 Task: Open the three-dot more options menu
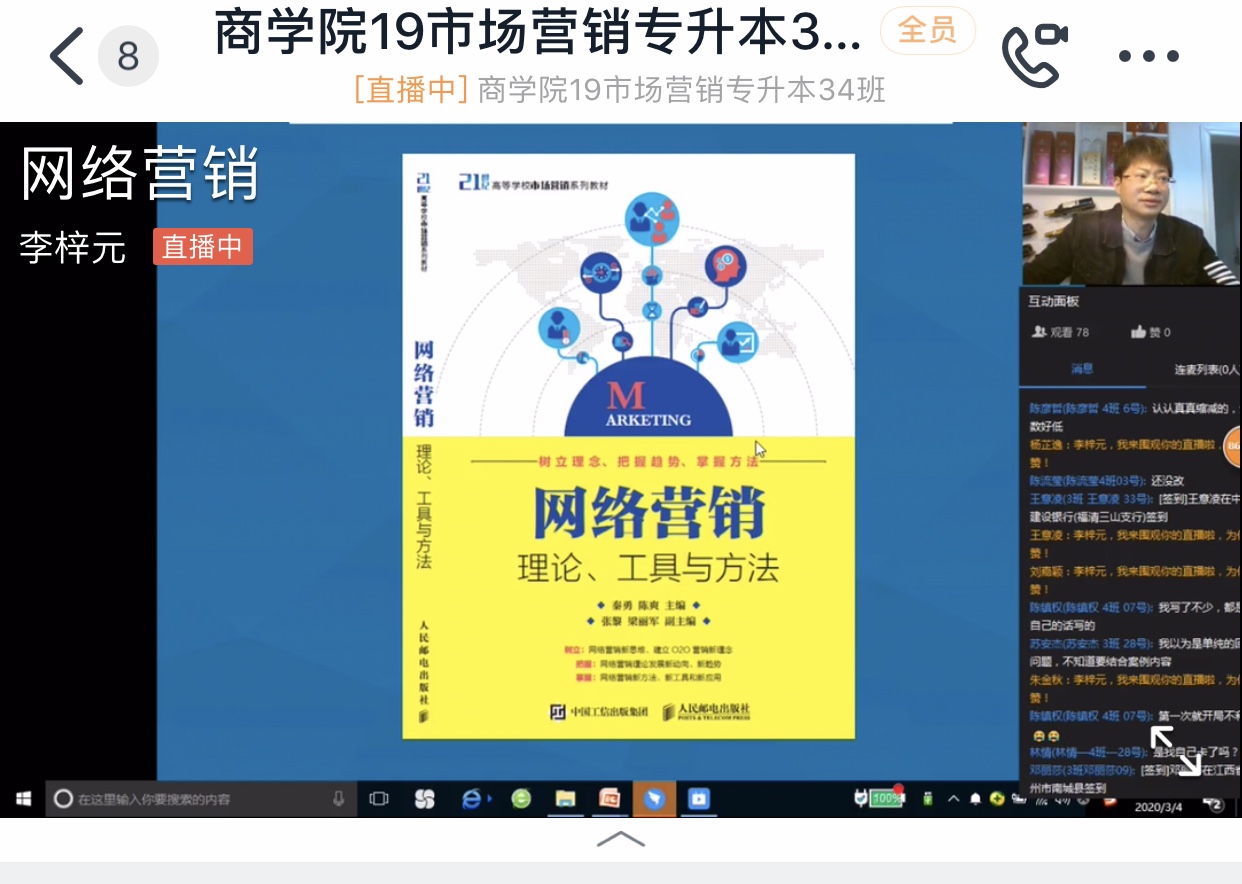[x=1150, y=56]
